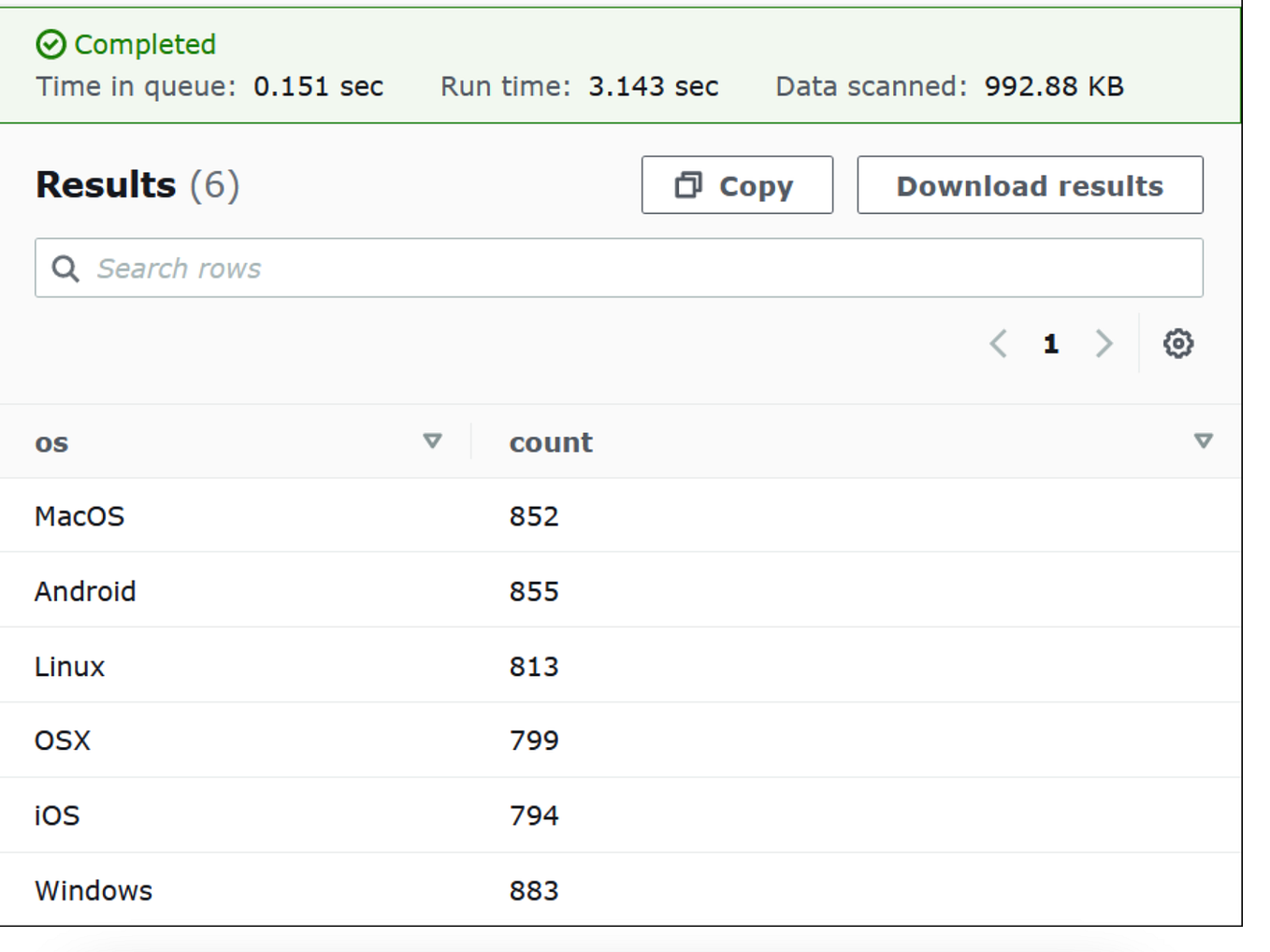Screen dimensions: 1270x952
Task: Click the sort arrow on the count column
Action: pos(1204,440)
